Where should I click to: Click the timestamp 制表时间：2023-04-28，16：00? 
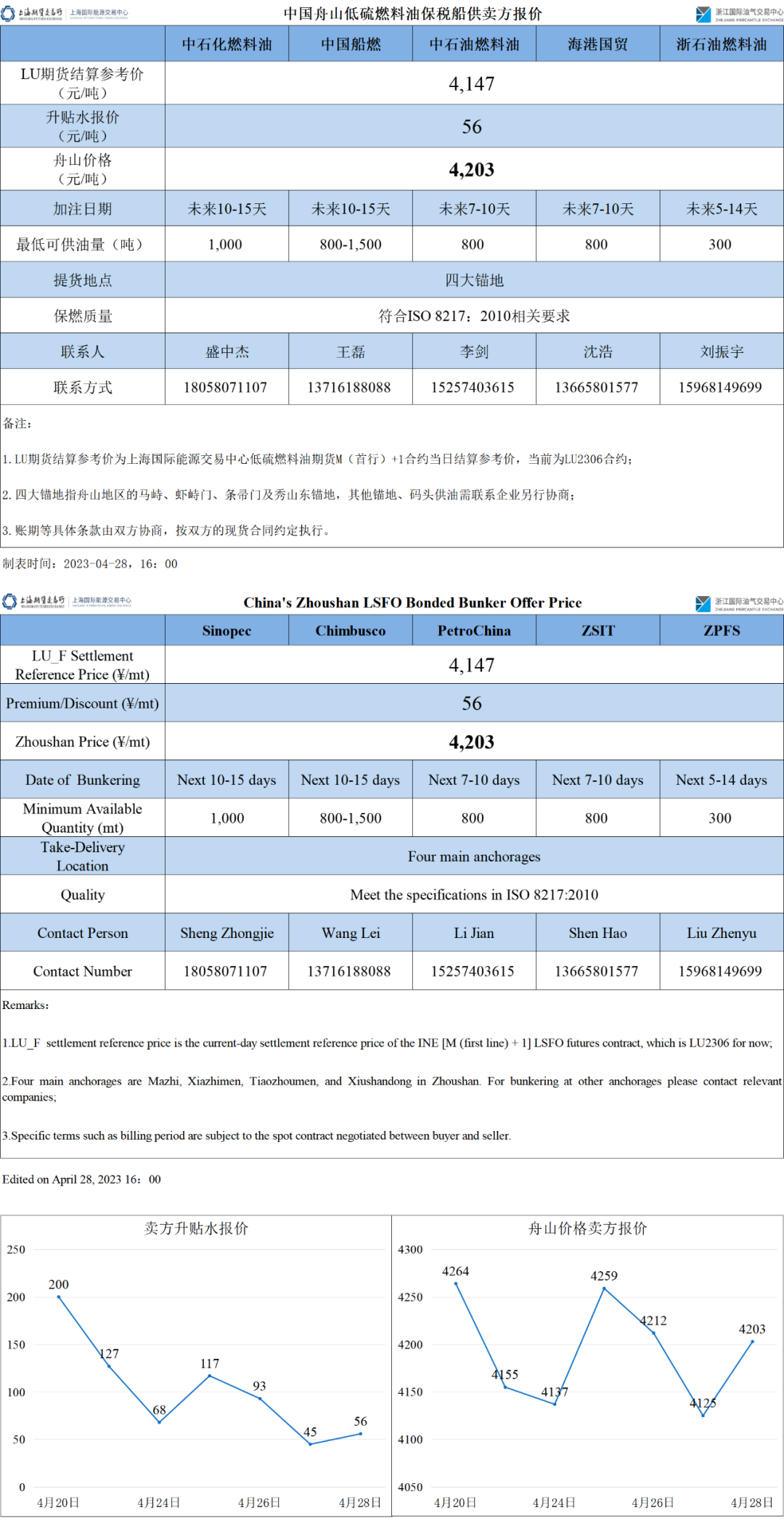click(90, 564)
